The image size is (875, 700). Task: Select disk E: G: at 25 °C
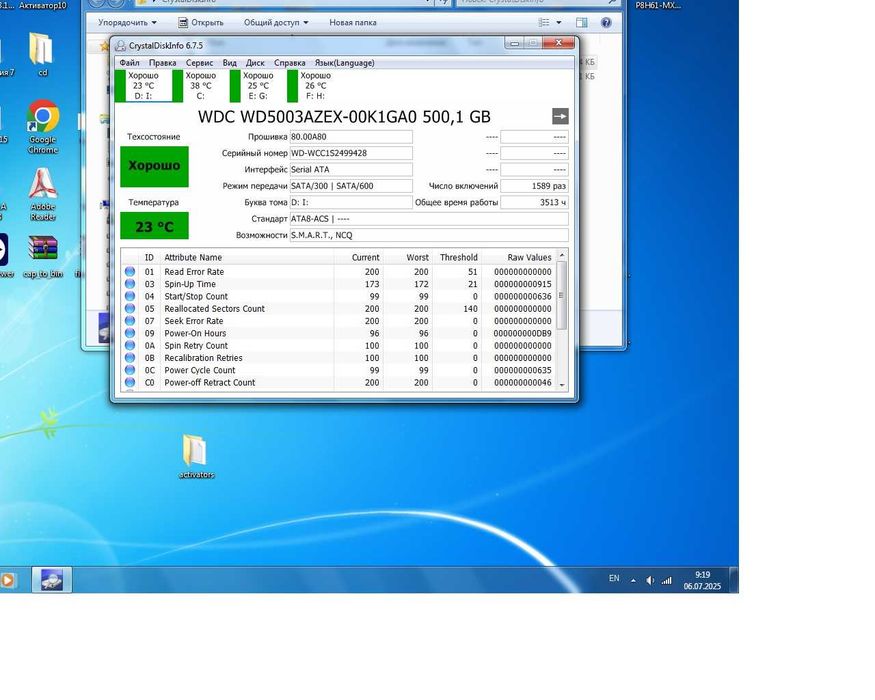click(258, 85)
